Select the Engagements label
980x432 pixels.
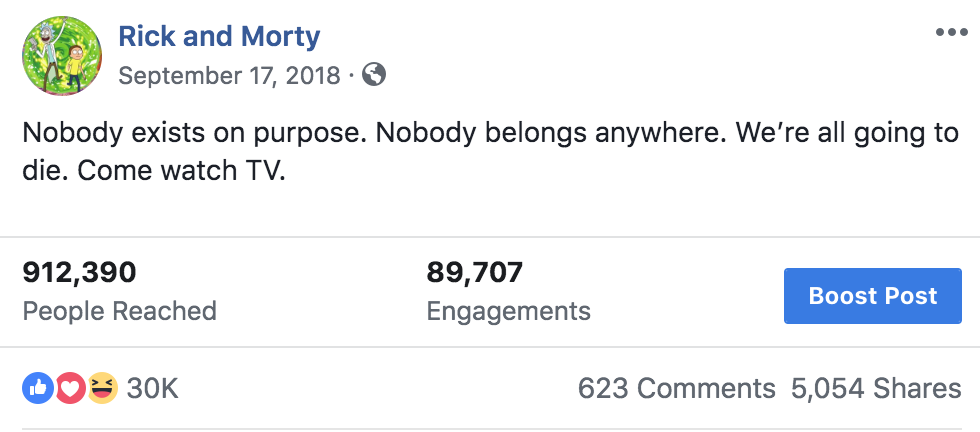click(508, 311)
